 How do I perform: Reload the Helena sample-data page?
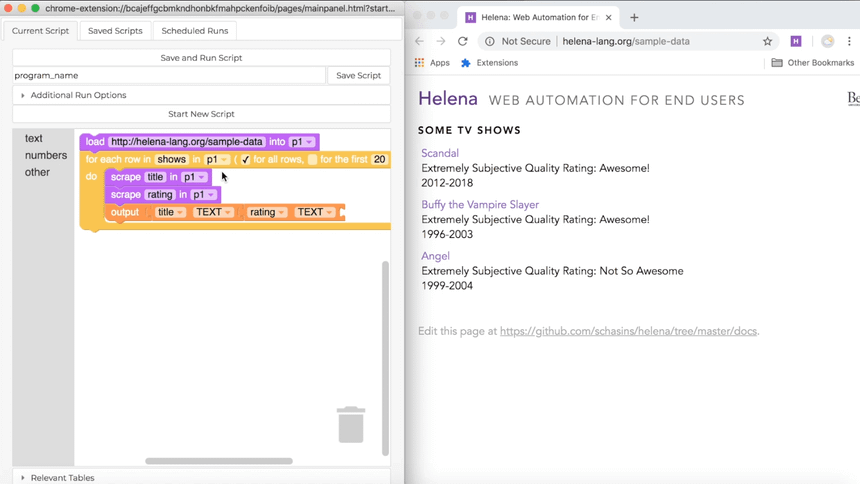tap(462, 41)
